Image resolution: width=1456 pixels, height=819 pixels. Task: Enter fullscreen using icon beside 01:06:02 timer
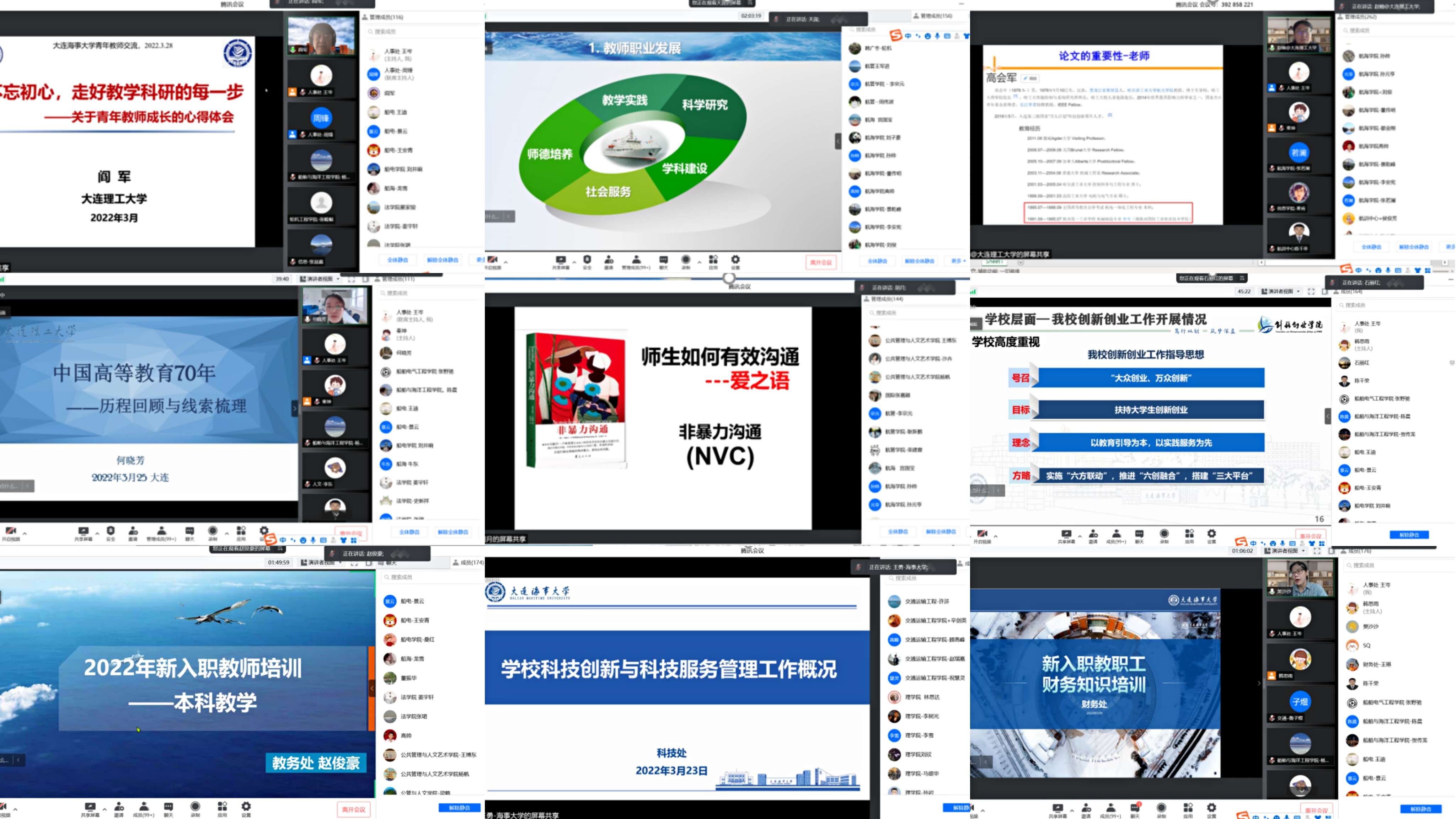coord(1317,551)
